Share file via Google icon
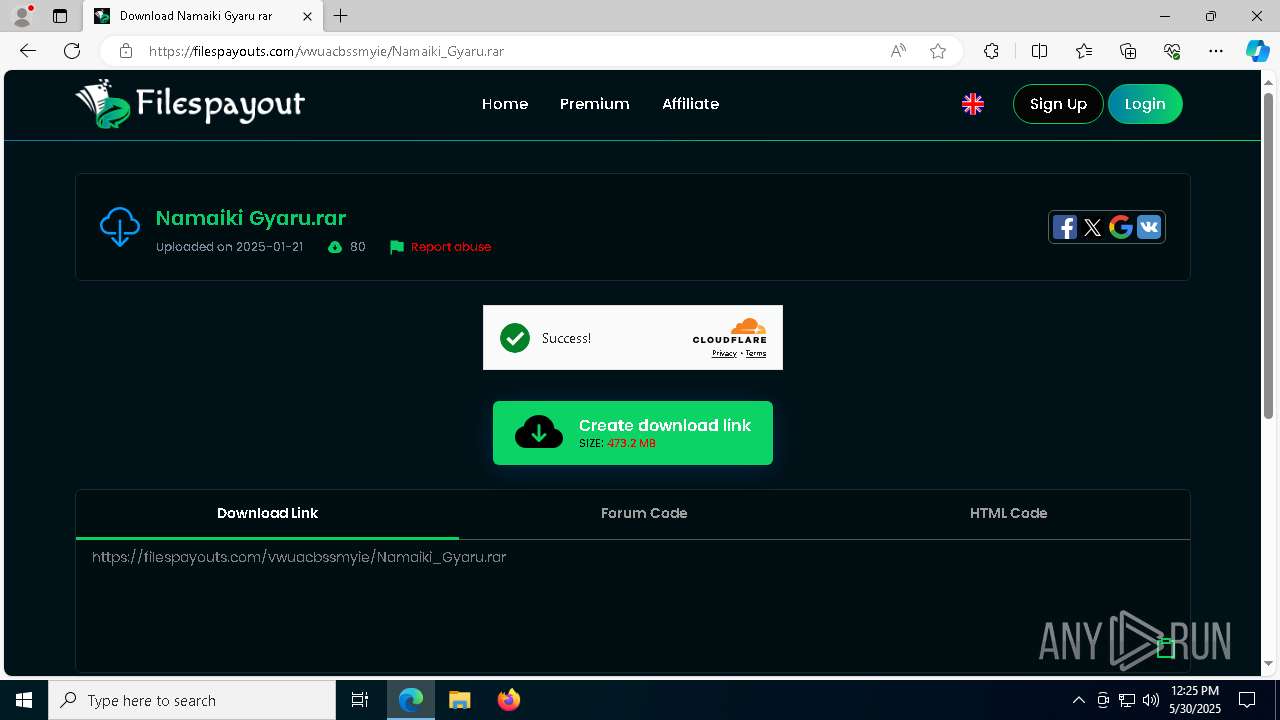1280x720 pixels. tap(1121, 227)
